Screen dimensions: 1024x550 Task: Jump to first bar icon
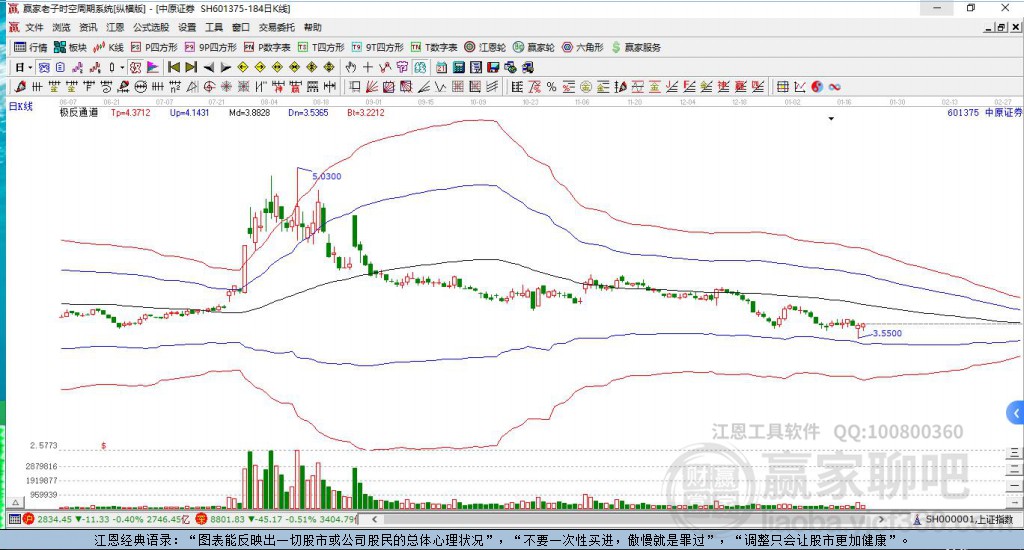click(174, 67)
